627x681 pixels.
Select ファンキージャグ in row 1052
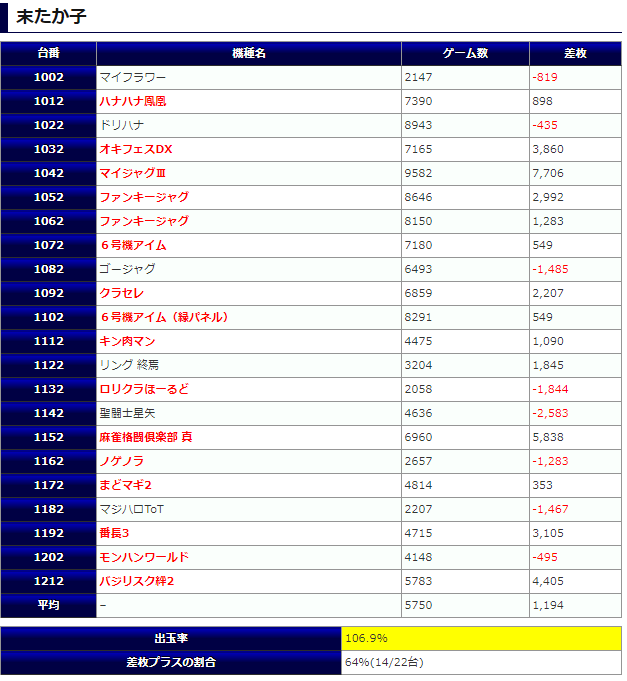(144, 197)
